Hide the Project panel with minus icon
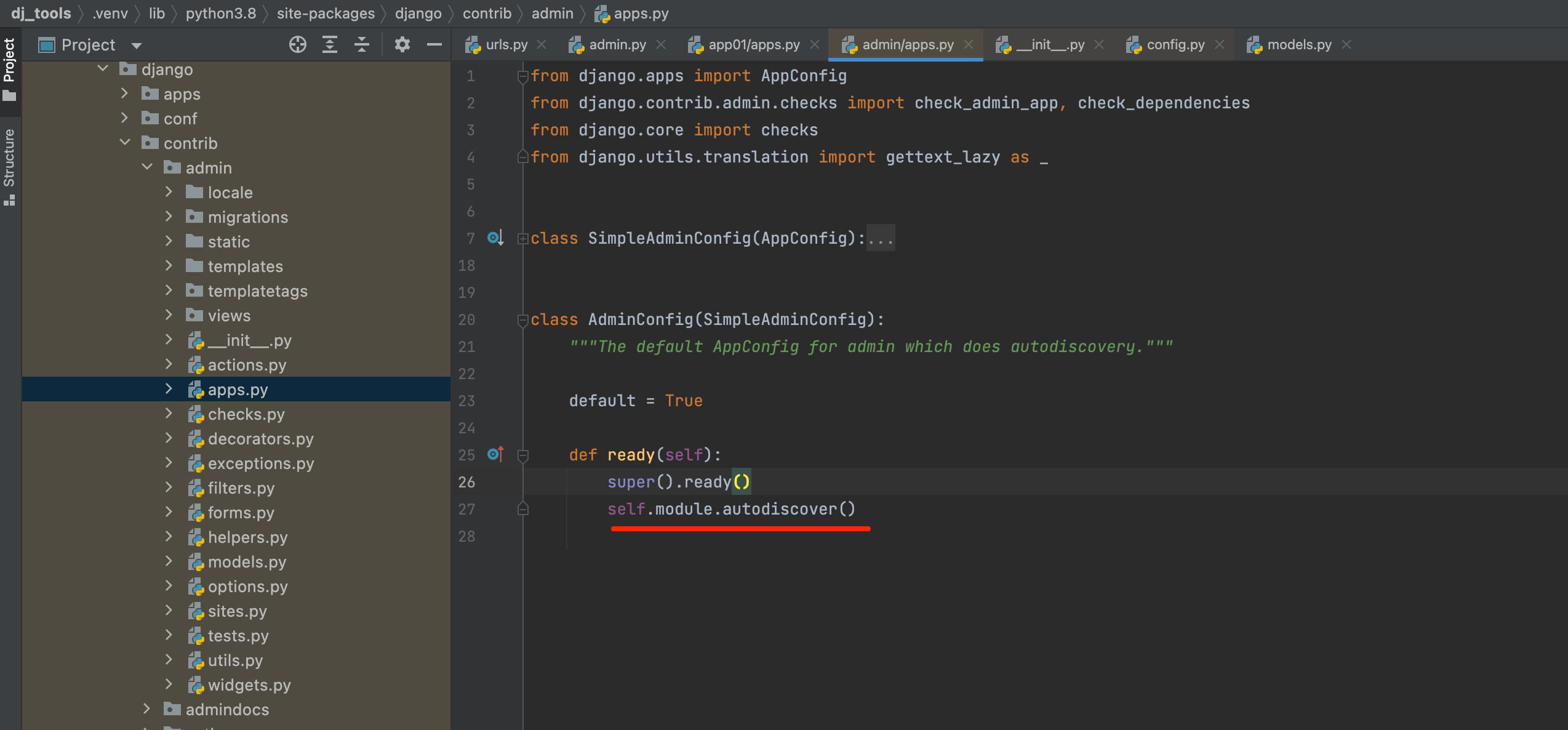Viewport: 1568px width, 730px height. coord(434,44)
